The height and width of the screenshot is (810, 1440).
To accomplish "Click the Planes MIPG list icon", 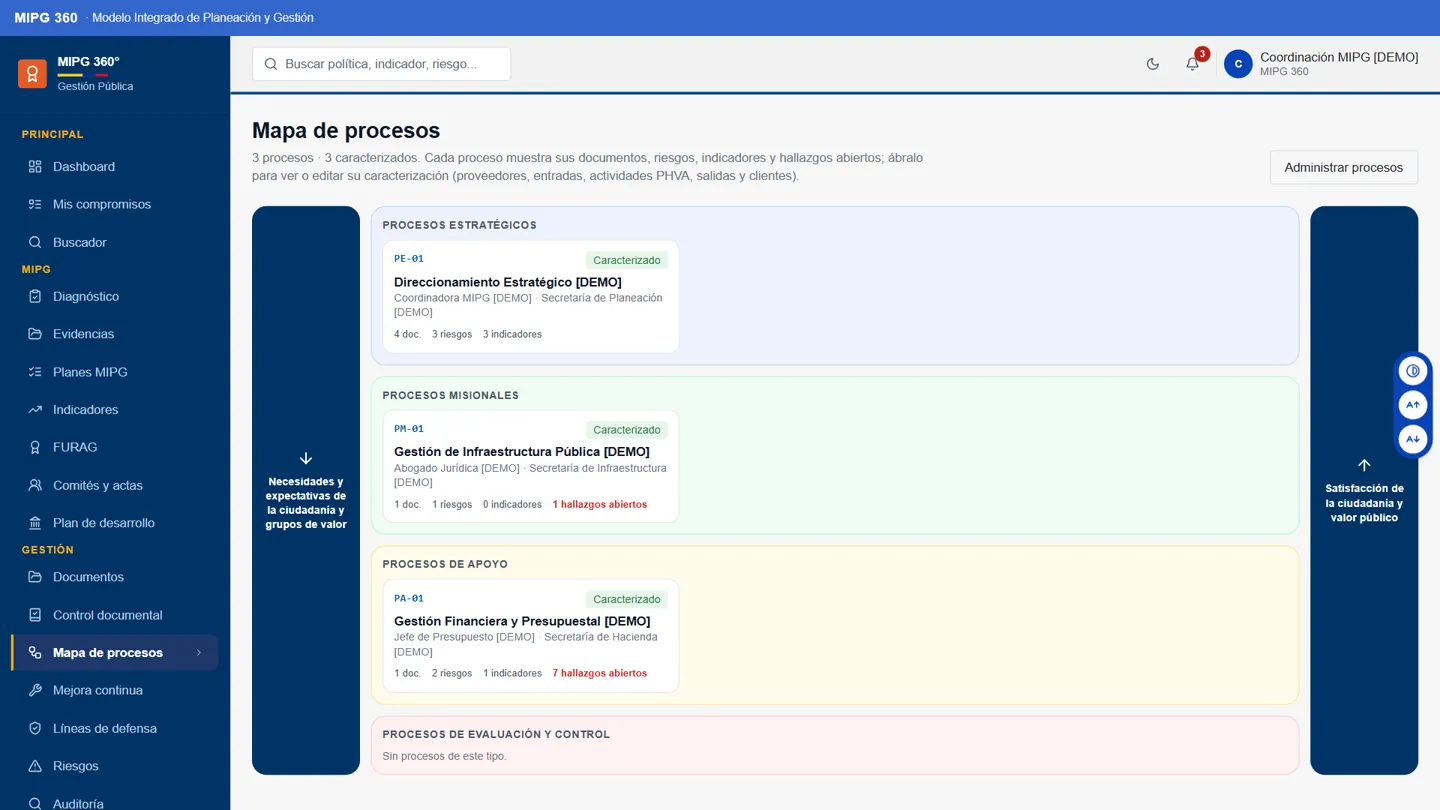I will pyautogui.click(x=35, y=372).
